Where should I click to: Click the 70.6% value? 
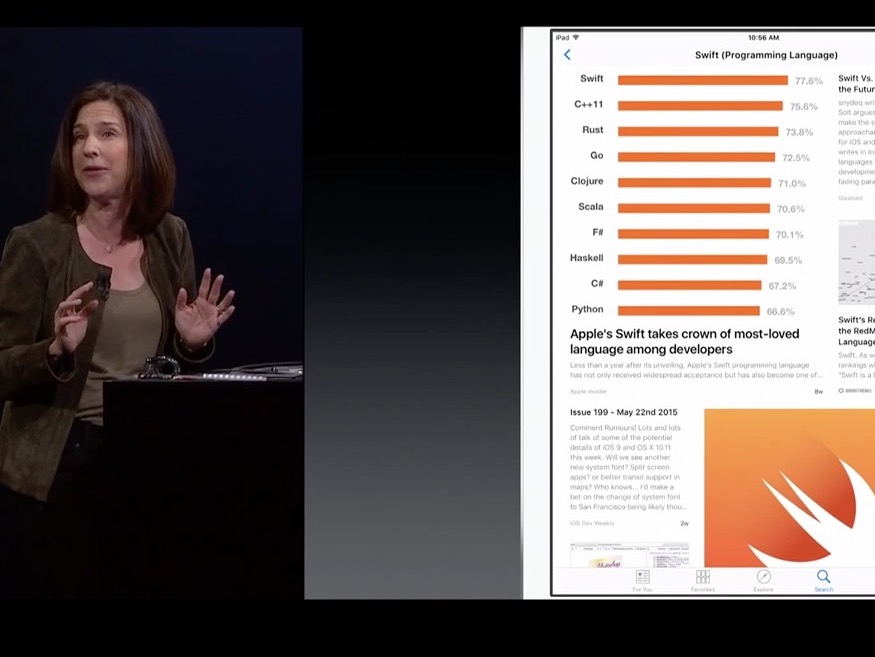[791, 209]
